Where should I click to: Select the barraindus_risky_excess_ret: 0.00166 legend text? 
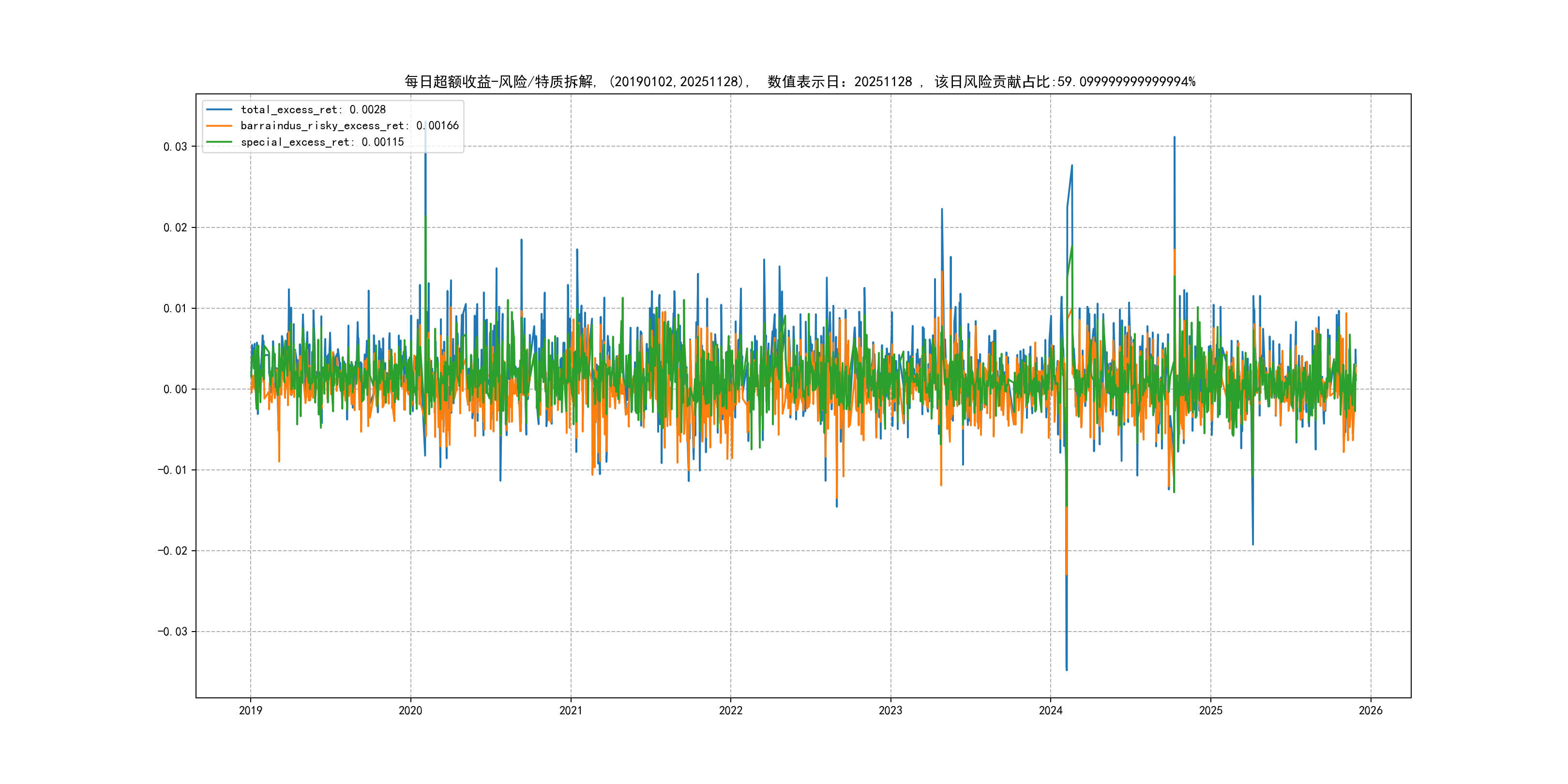[x=349, y=126]
